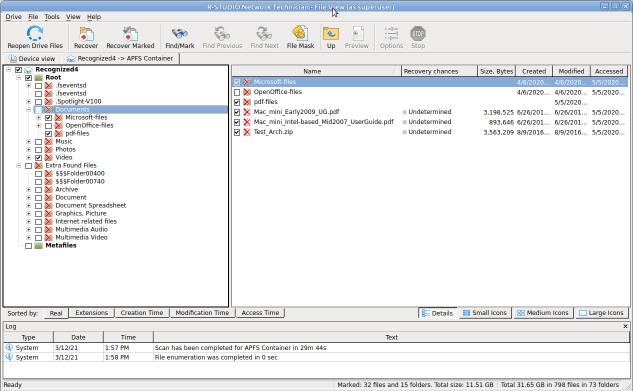Click the Recognized4 drive icon in tree

28,70
